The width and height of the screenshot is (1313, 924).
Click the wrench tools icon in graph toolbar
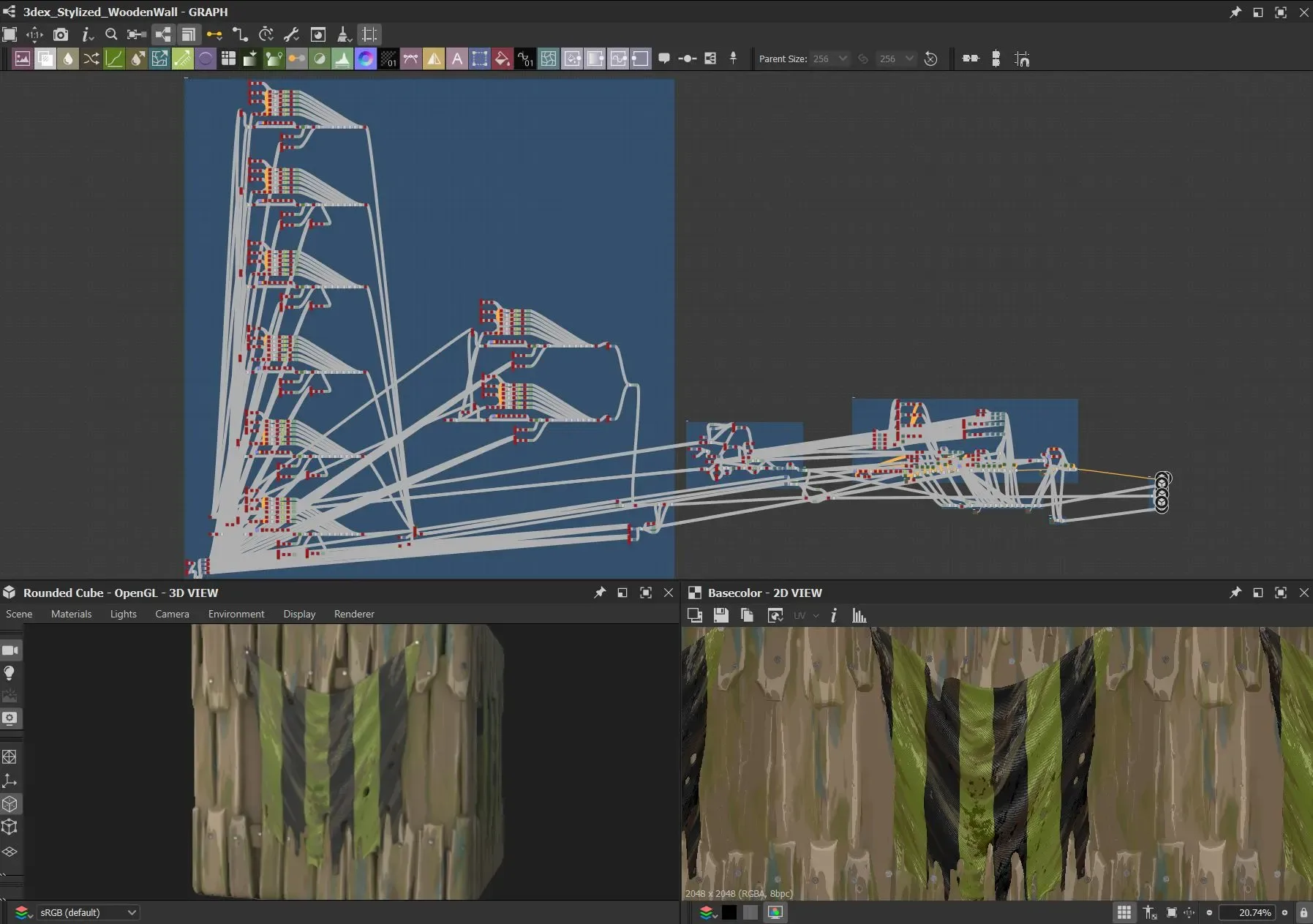point(291,34)
